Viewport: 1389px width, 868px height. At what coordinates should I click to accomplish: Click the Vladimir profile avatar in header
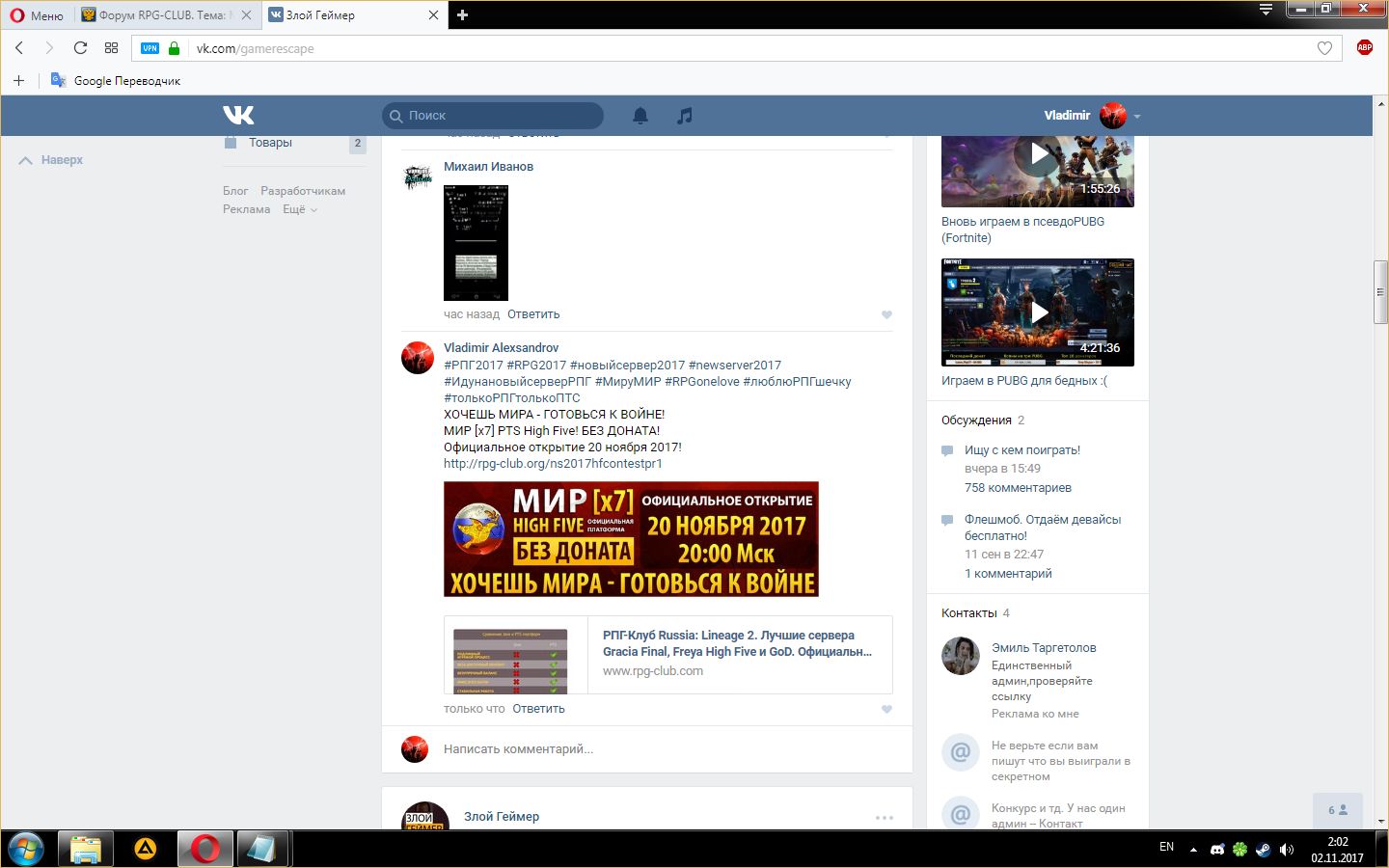(1113, 115)
